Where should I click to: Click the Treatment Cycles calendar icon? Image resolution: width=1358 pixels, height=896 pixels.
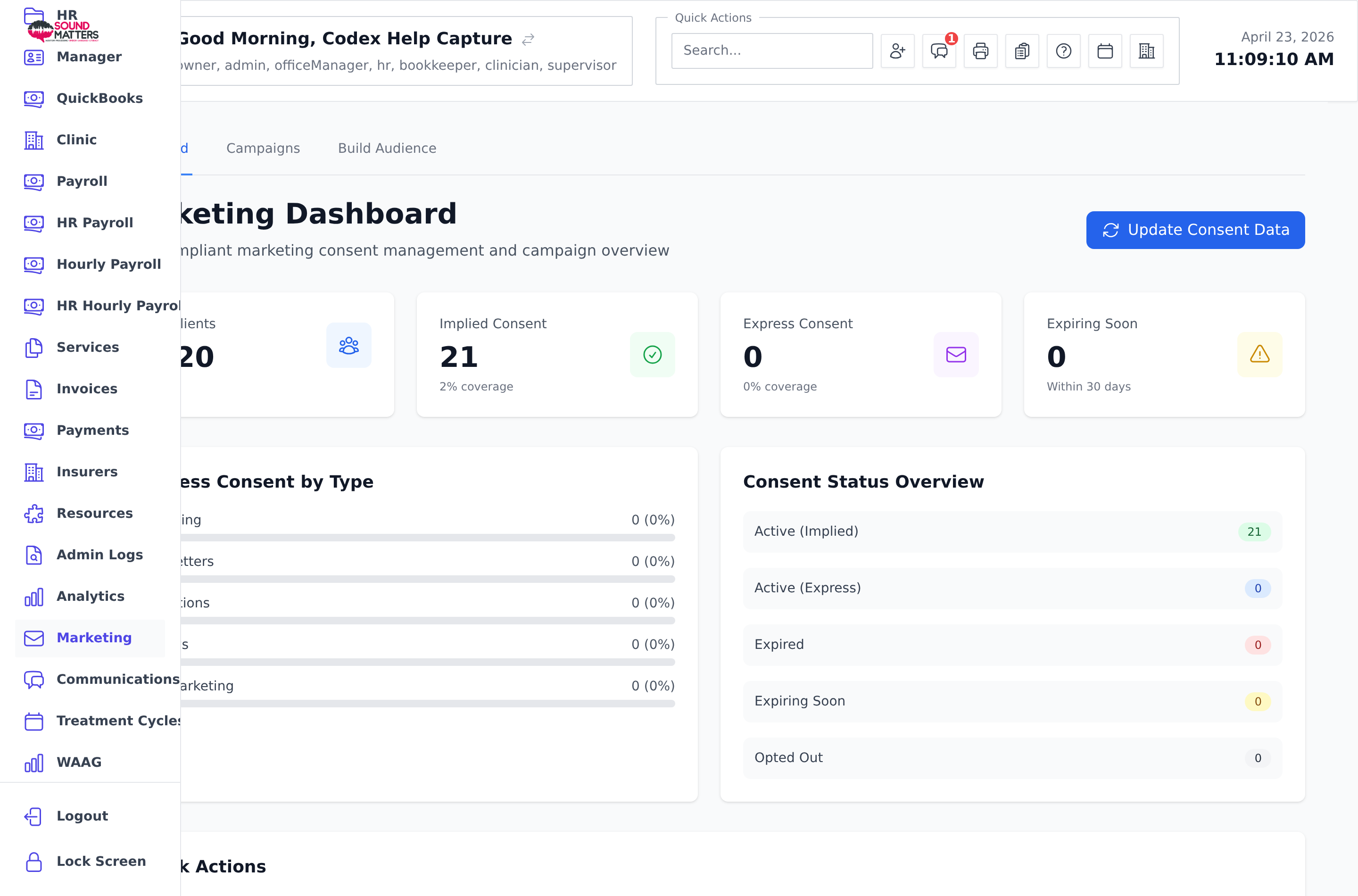coord(33,721)
